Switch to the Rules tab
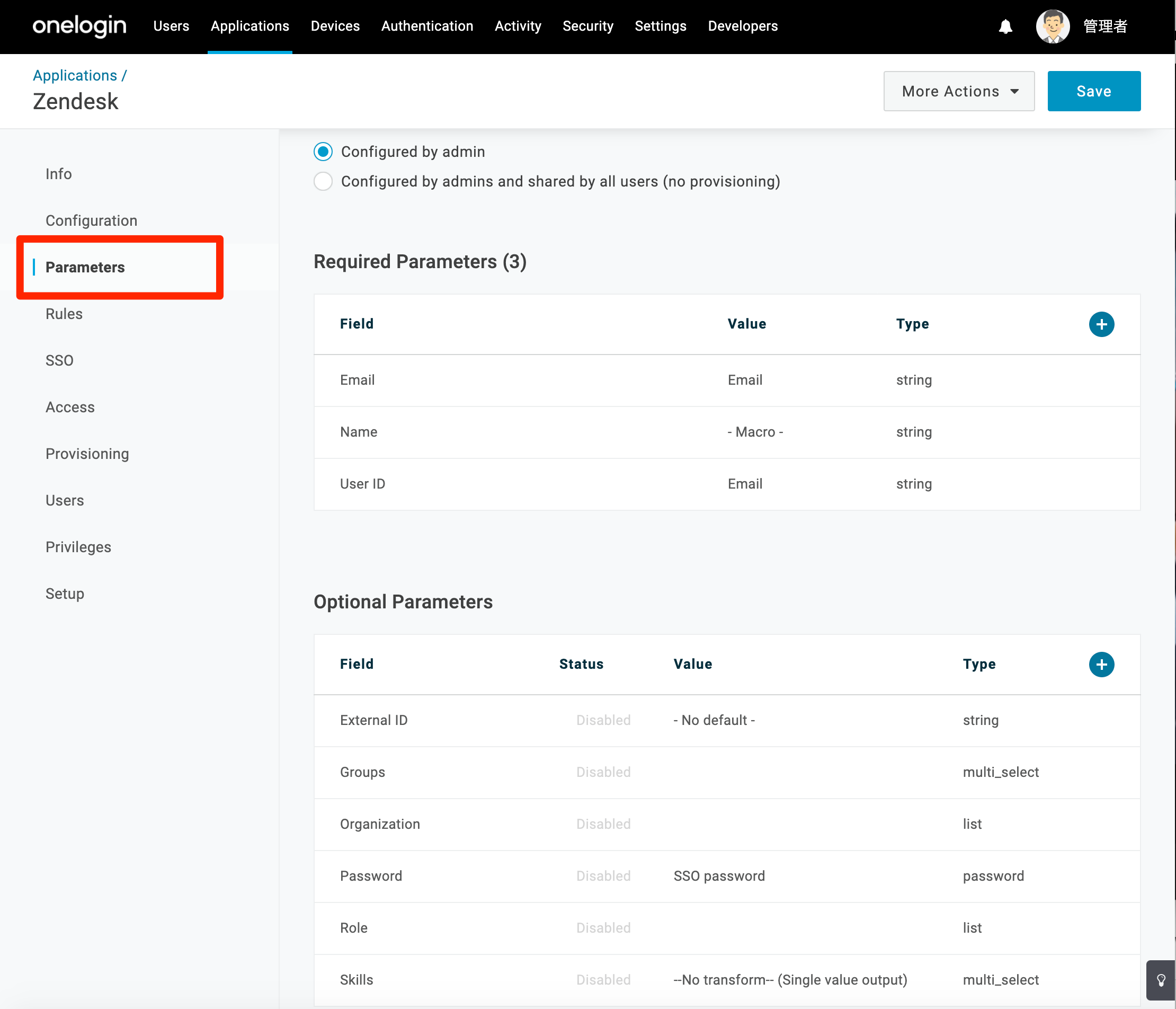This screenshot has width=1176, height=1009. [x=64, y=313]
